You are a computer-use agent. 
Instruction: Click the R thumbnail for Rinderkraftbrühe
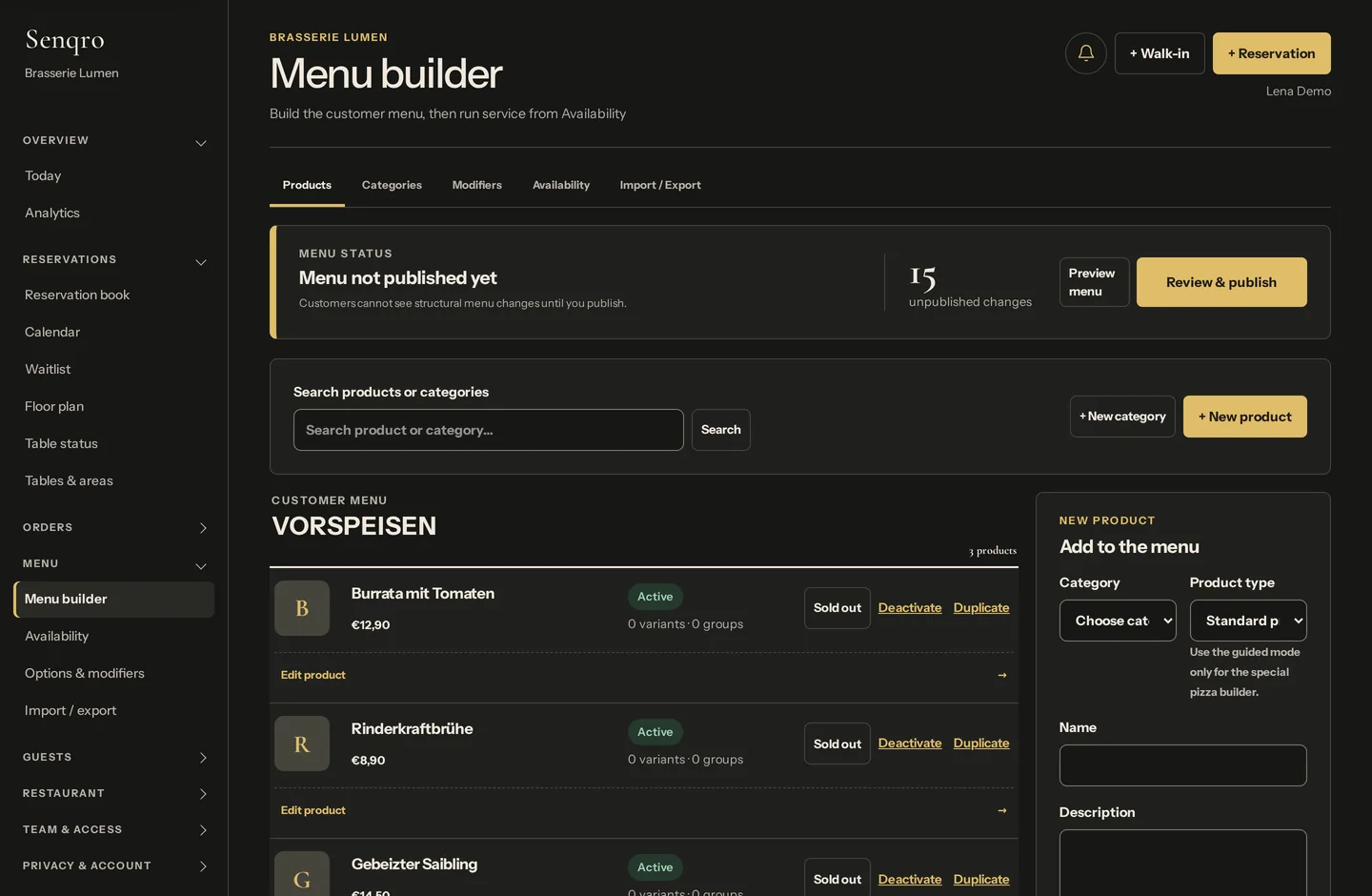coord(302,743)
